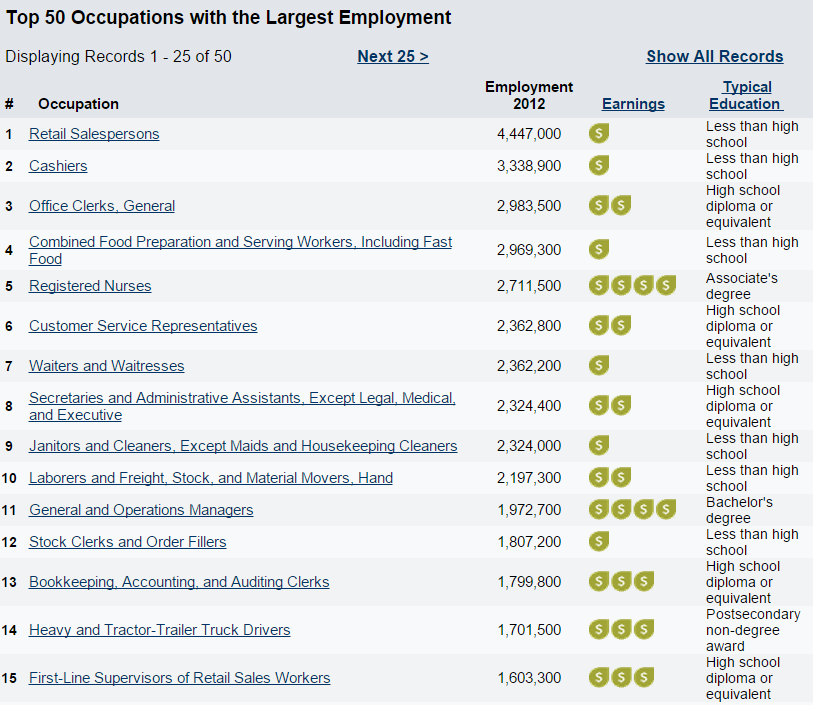Click third dollar icon in Truck Drivers row
Screen dimensions: 813x705
point(643,629)
